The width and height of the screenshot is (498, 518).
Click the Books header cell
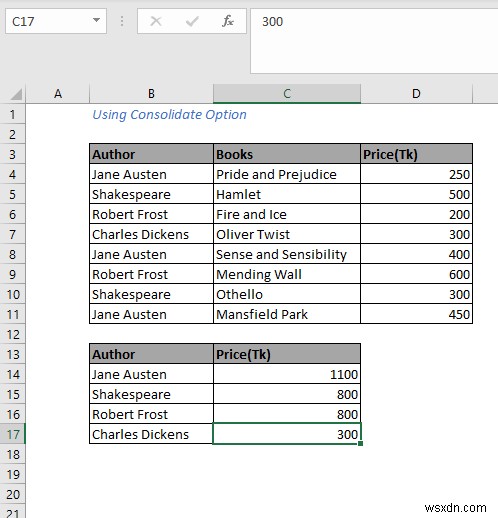tap(287, 154)
